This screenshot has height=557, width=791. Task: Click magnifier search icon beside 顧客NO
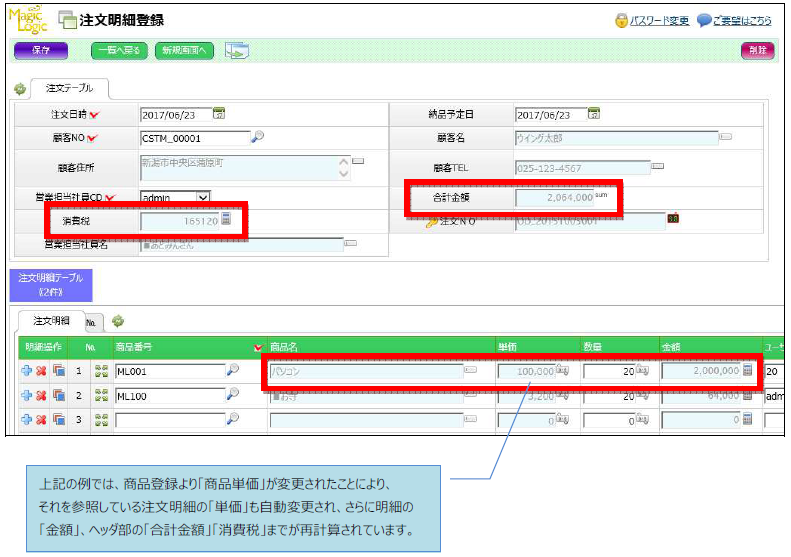pos(257,137)
